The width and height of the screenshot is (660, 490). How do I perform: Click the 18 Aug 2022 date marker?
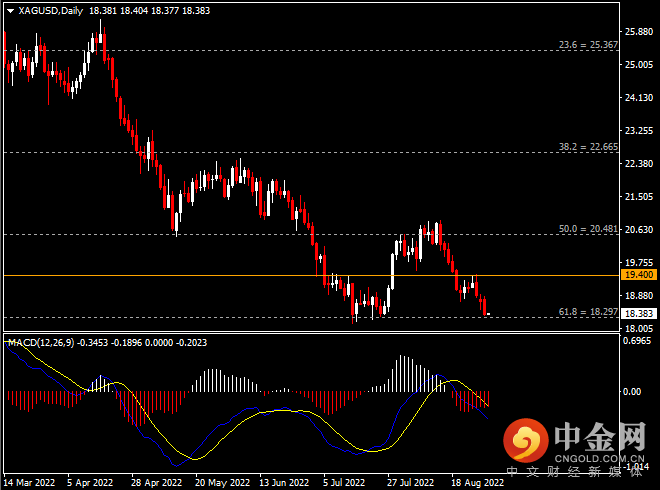tap(477, 482)
